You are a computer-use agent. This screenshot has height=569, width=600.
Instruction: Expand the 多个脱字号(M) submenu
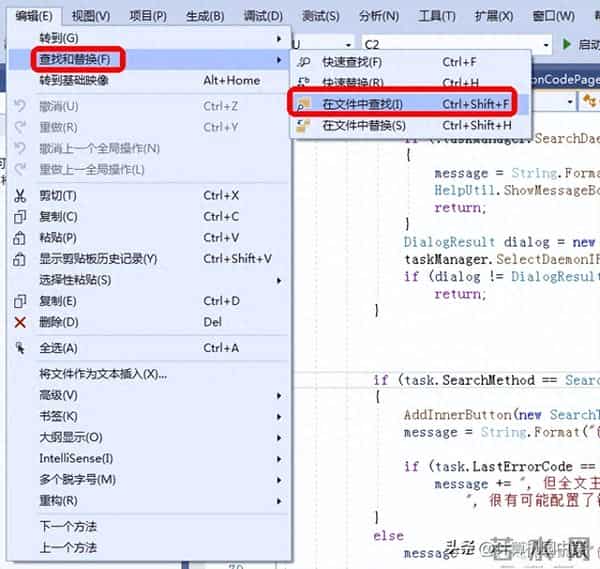[x=149, y=479]
